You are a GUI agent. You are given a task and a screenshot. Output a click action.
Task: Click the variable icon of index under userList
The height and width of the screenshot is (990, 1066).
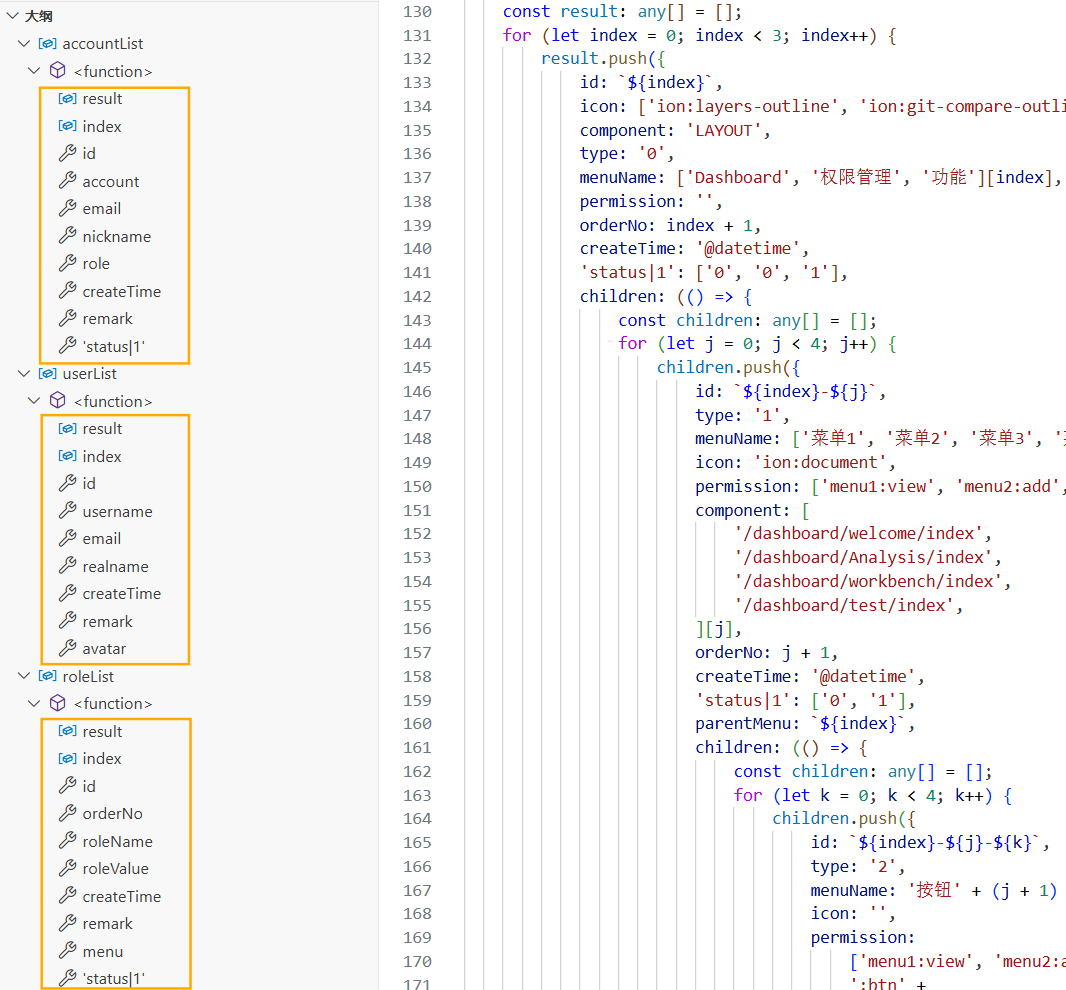(67, 456)
